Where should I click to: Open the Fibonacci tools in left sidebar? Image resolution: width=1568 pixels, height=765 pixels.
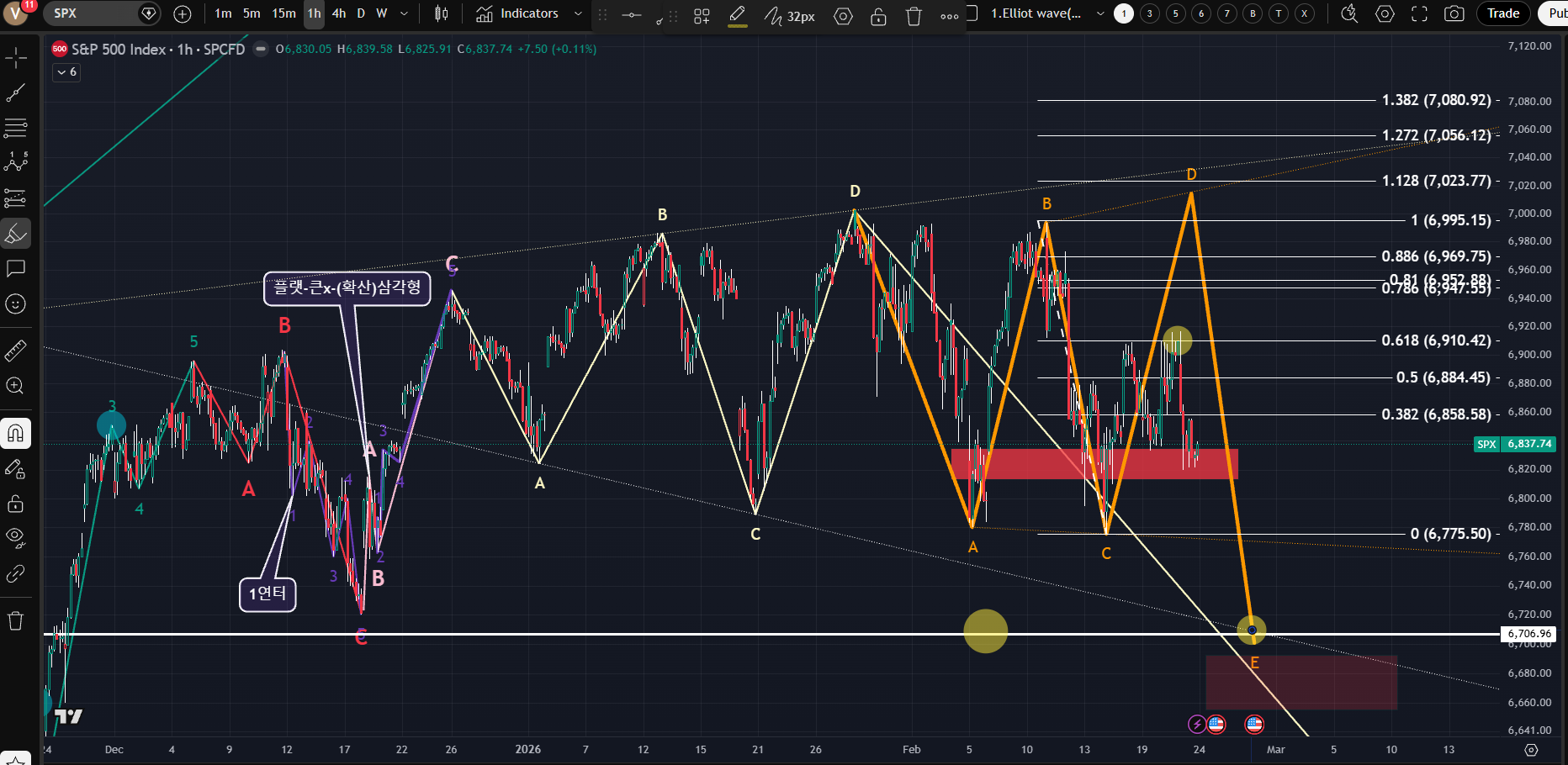click(16, 128)
